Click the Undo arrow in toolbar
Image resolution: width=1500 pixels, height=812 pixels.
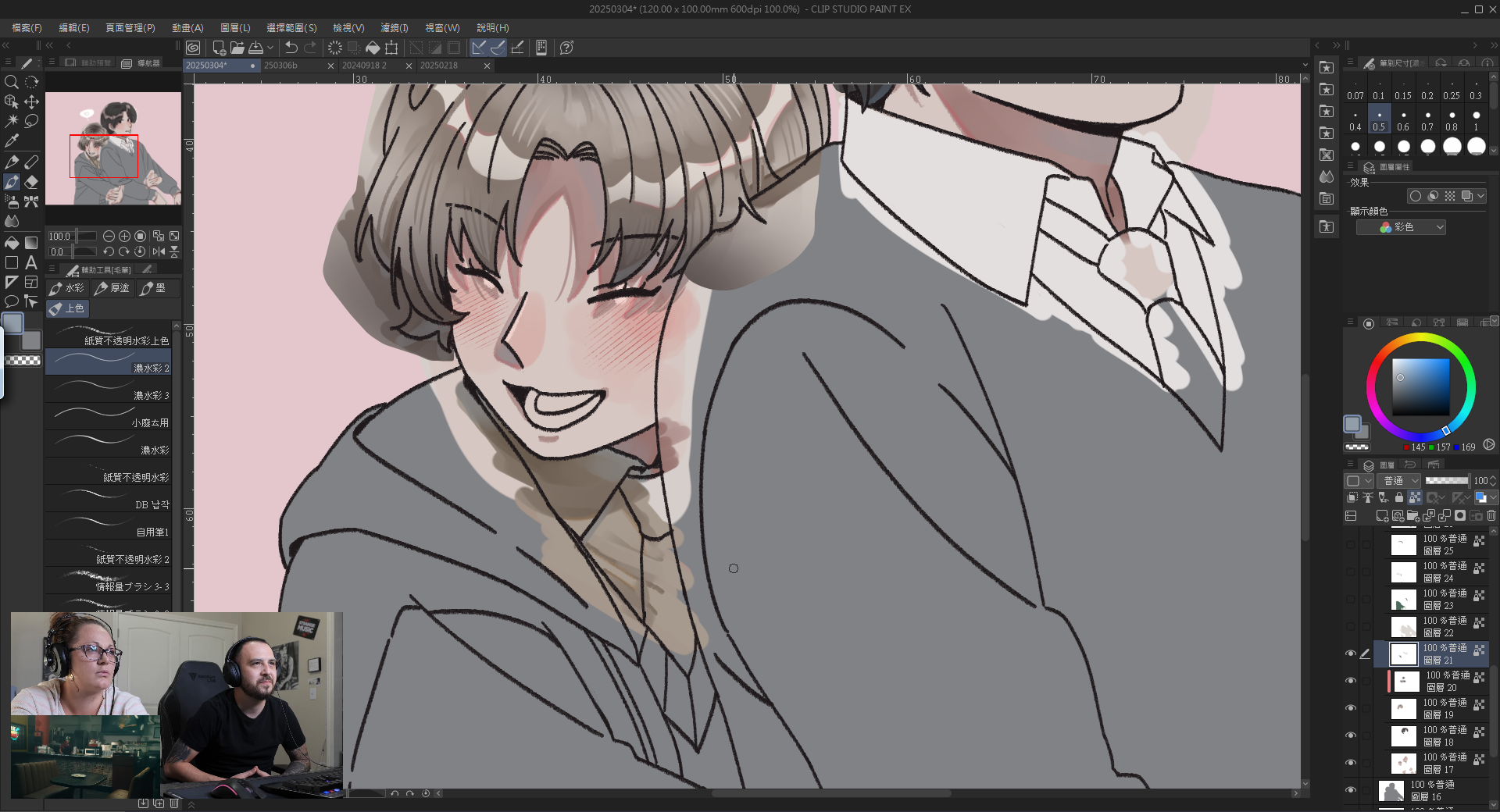coord(291,48)
